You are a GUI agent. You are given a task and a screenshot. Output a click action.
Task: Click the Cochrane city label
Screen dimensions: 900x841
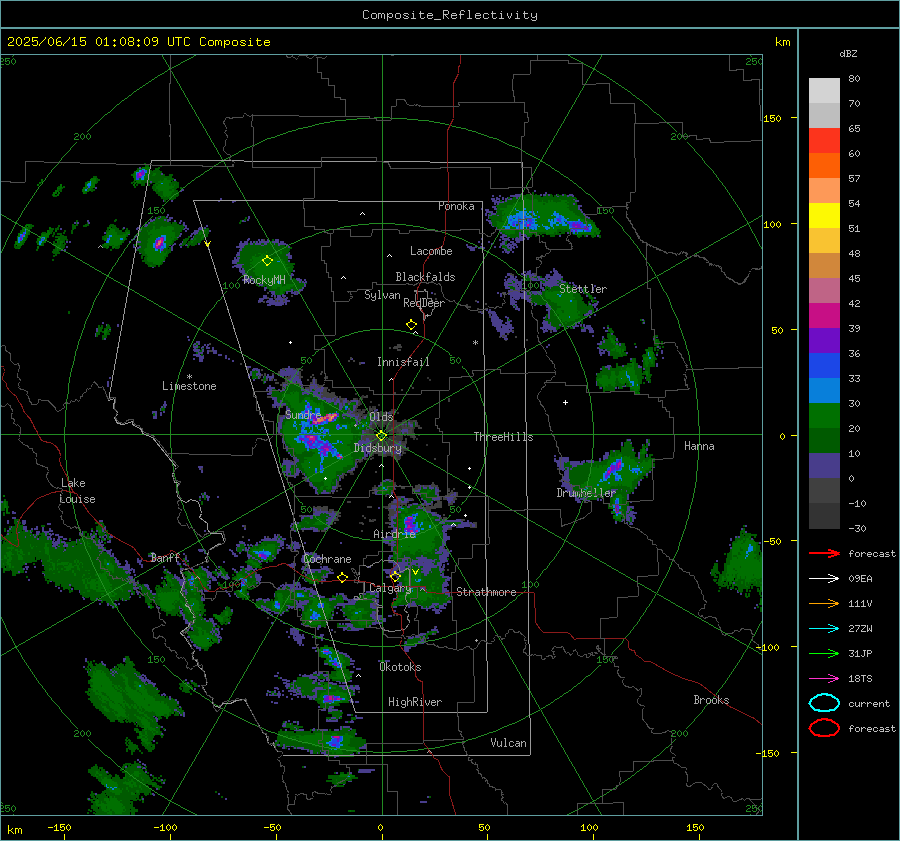(327, 559)
